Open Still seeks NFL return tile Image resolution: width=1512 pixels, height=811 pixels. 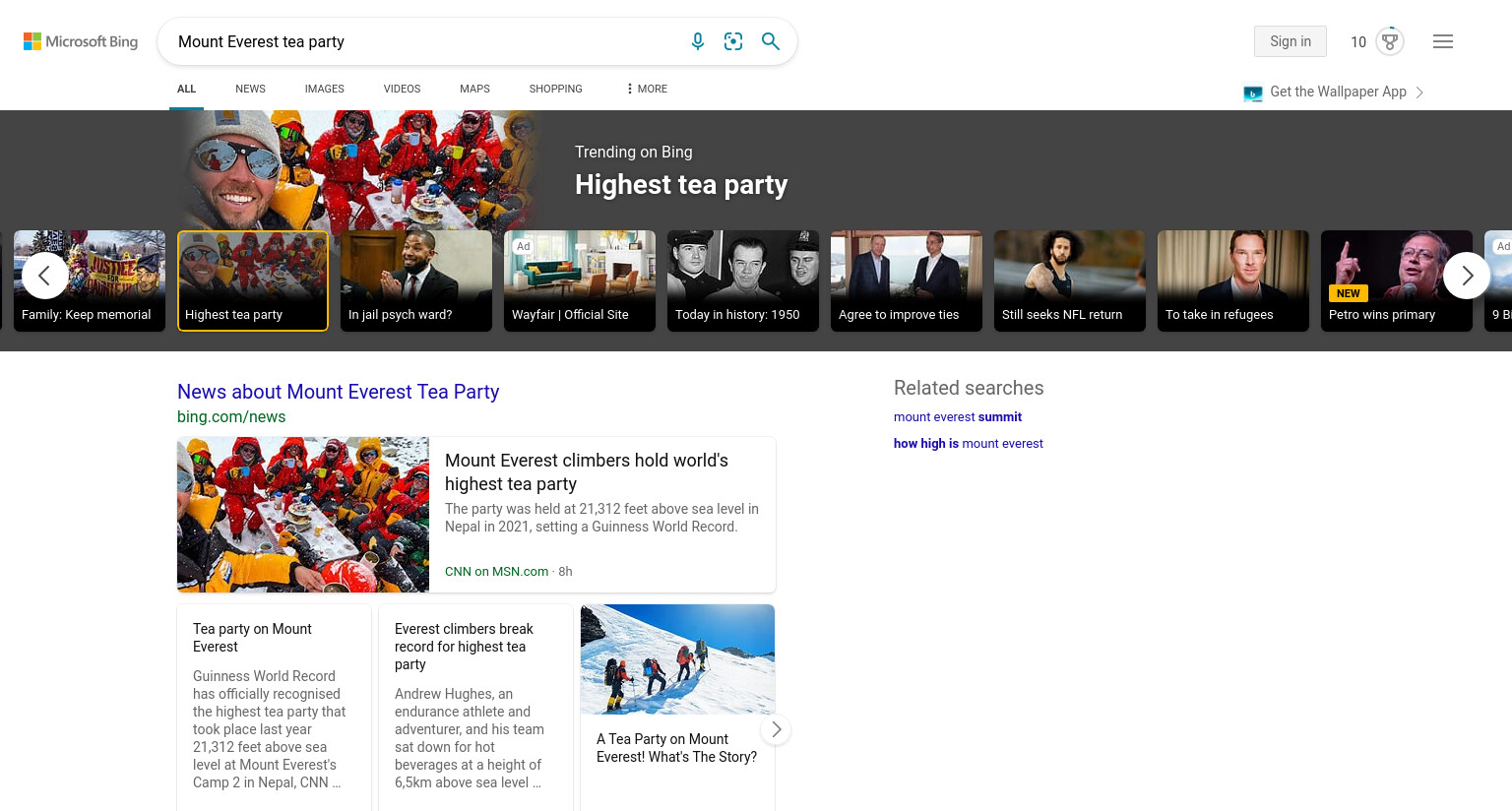point(1070,281)
